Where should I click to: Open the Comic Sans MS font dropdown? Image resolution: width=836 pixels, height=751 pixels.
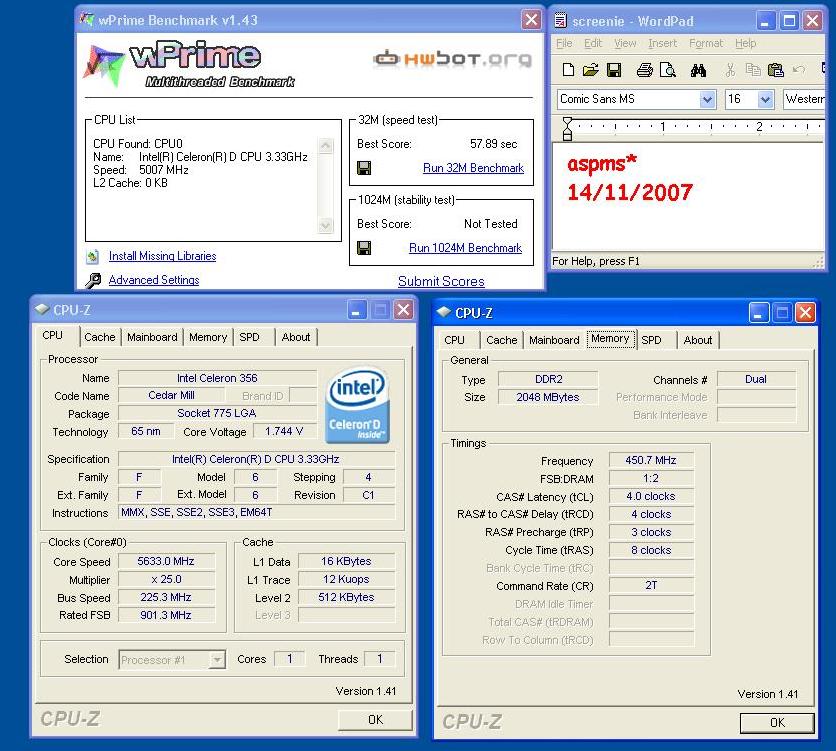coord(708,99)
